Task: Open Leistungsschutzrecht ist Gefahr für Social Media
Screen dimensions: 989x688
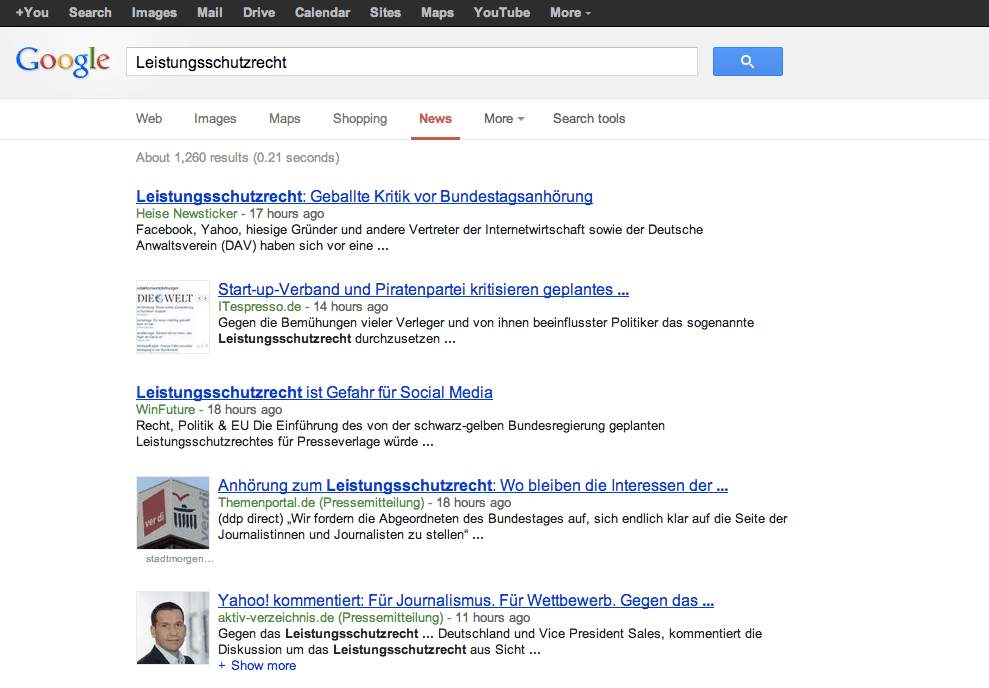Action: point(314,392)
